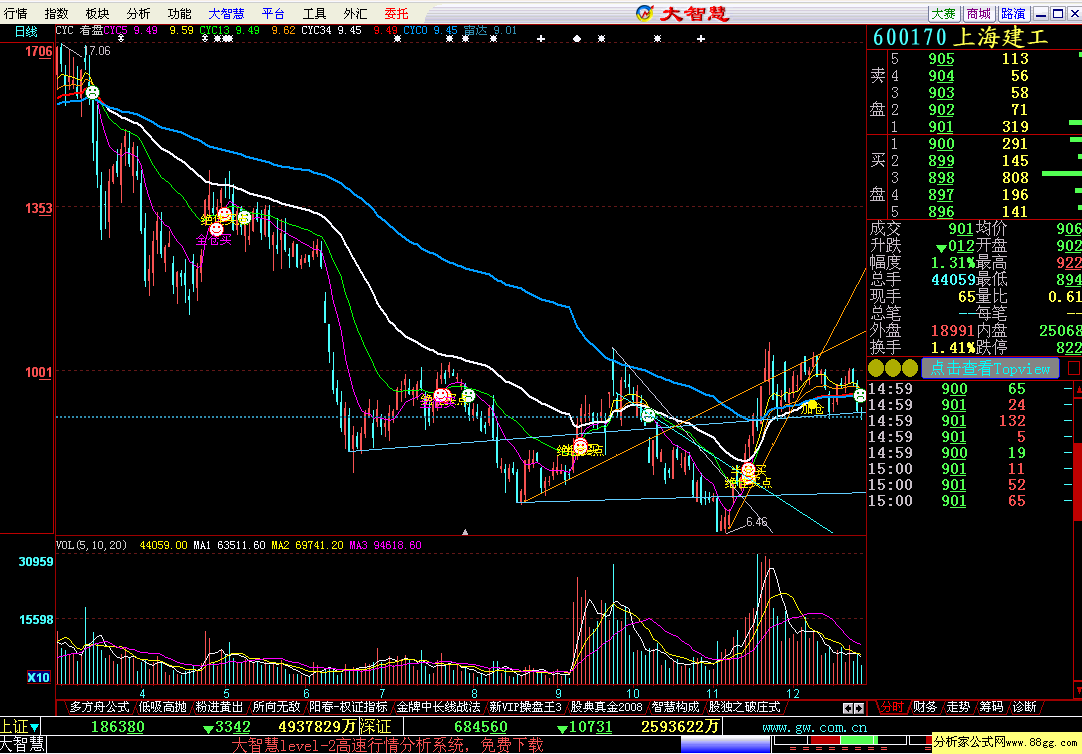Click the VOL(5,10,20) indicator label

92,545
